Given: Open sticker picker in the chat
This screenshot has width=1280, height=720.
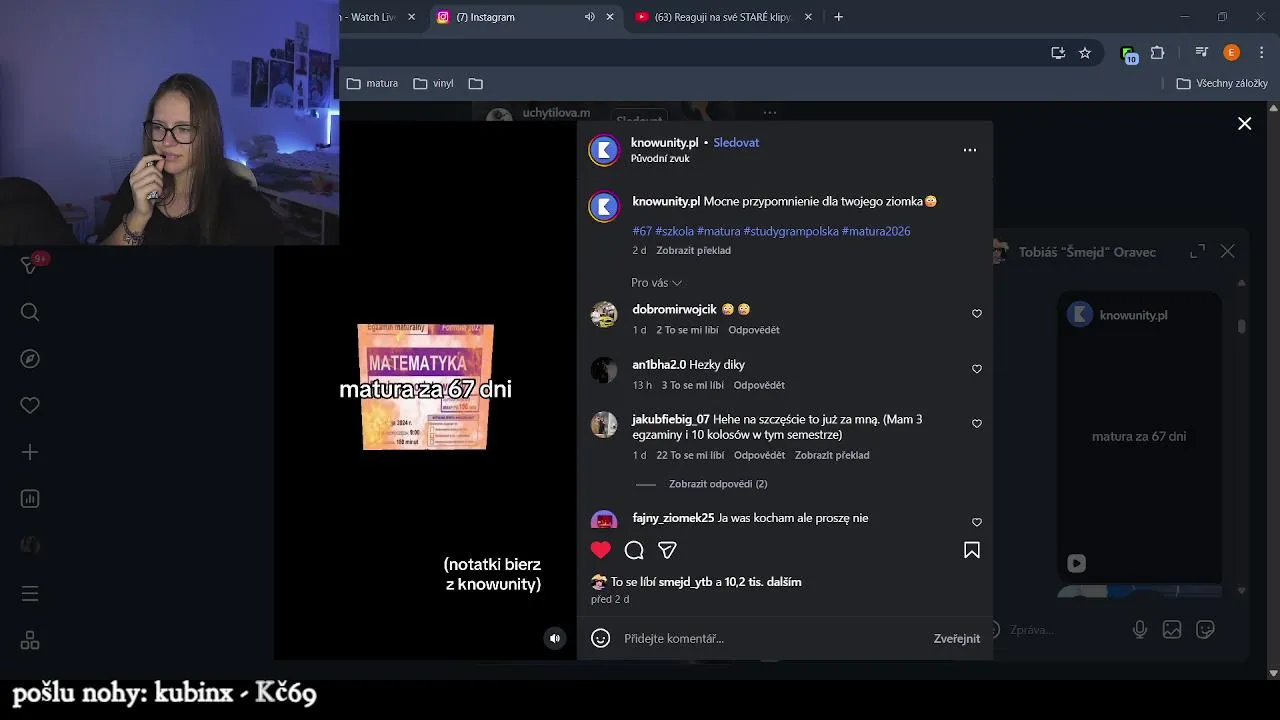Looking at the screenshot, I should coord(1206,630).
